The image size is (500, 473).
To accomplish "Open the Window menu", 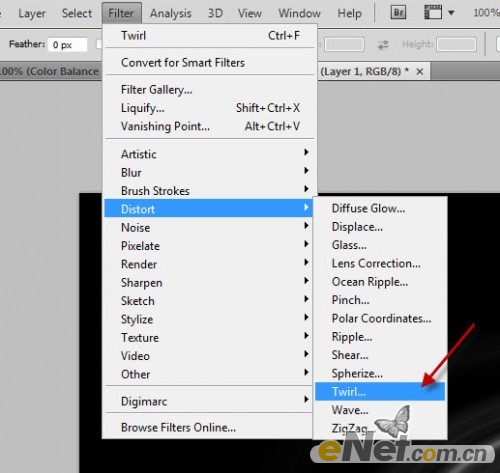I will click(299, 13).
